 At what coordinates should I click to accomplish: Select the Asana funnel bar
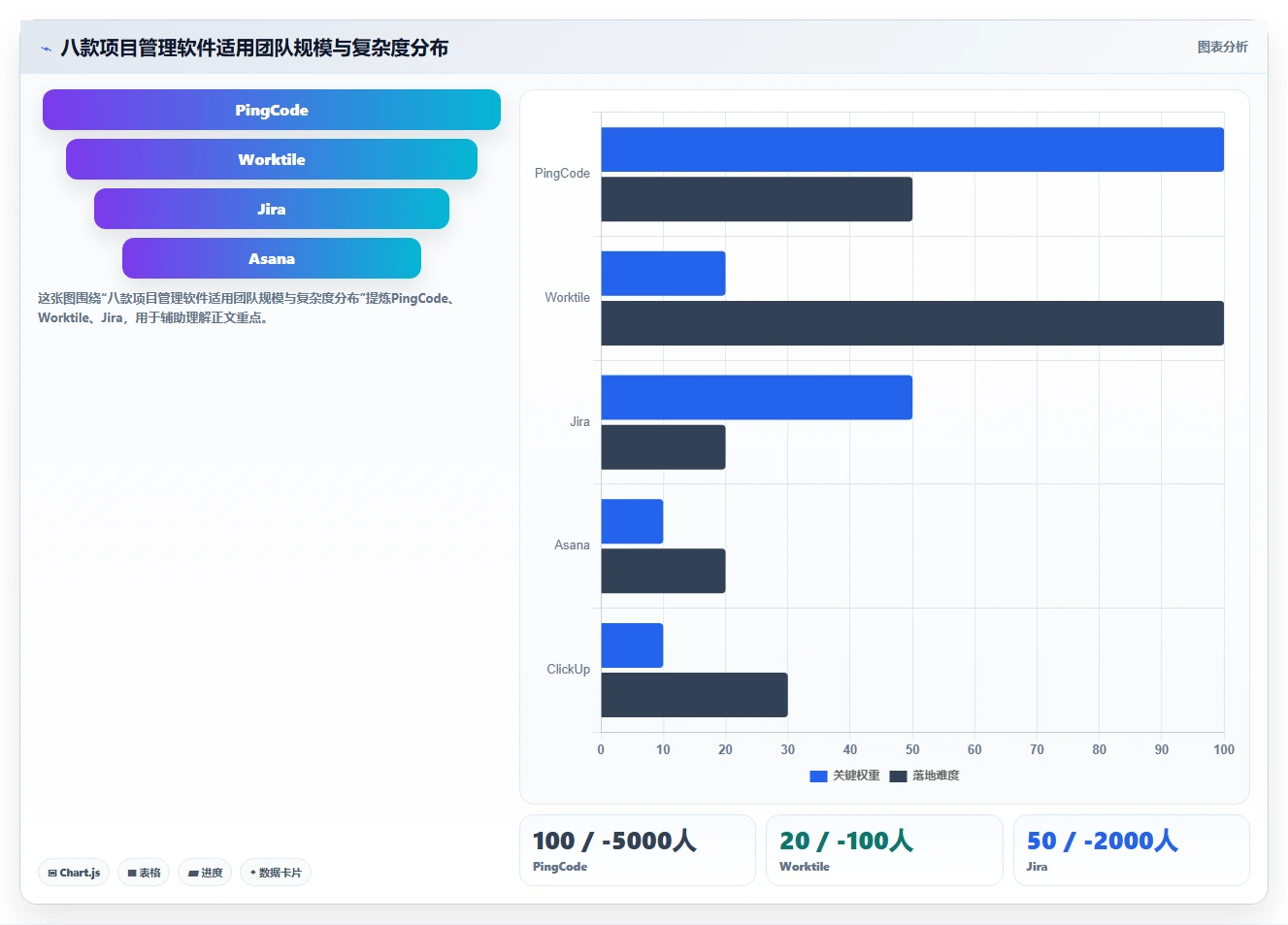pyautogui.click(x=272, y=258)
